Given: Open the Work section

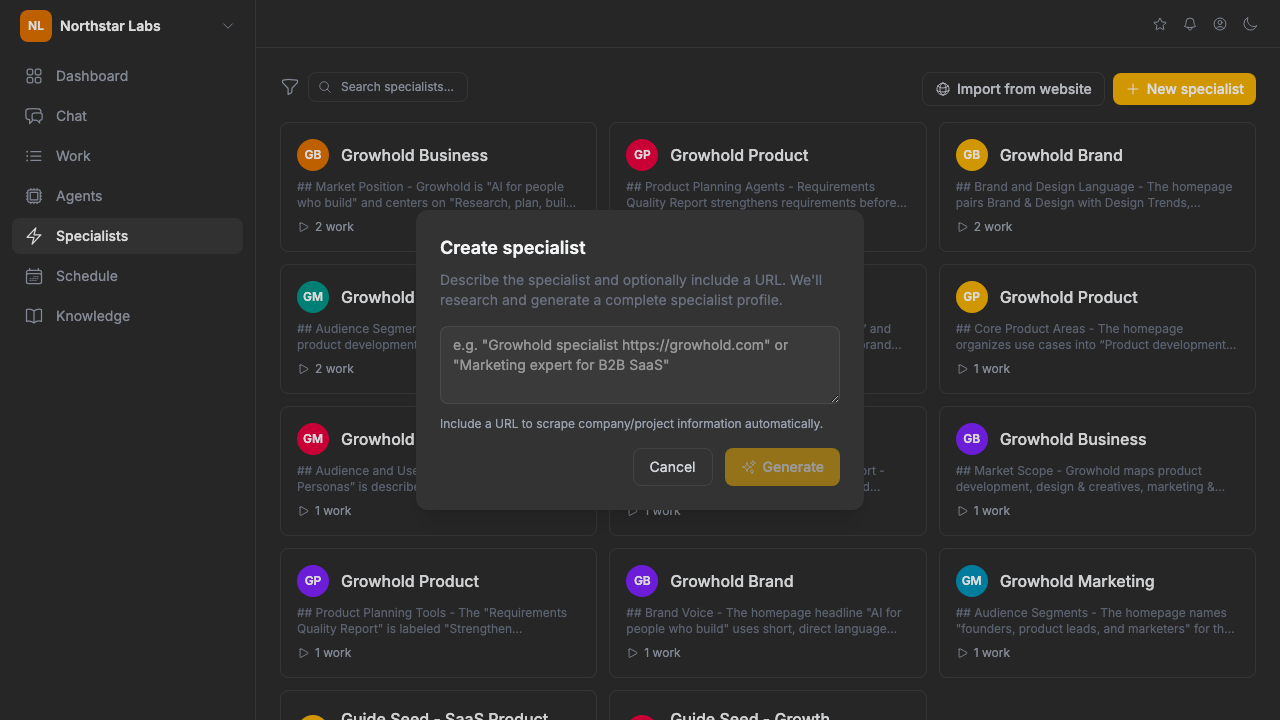Looking at the screenshot, I should click(x=128, y=156).
